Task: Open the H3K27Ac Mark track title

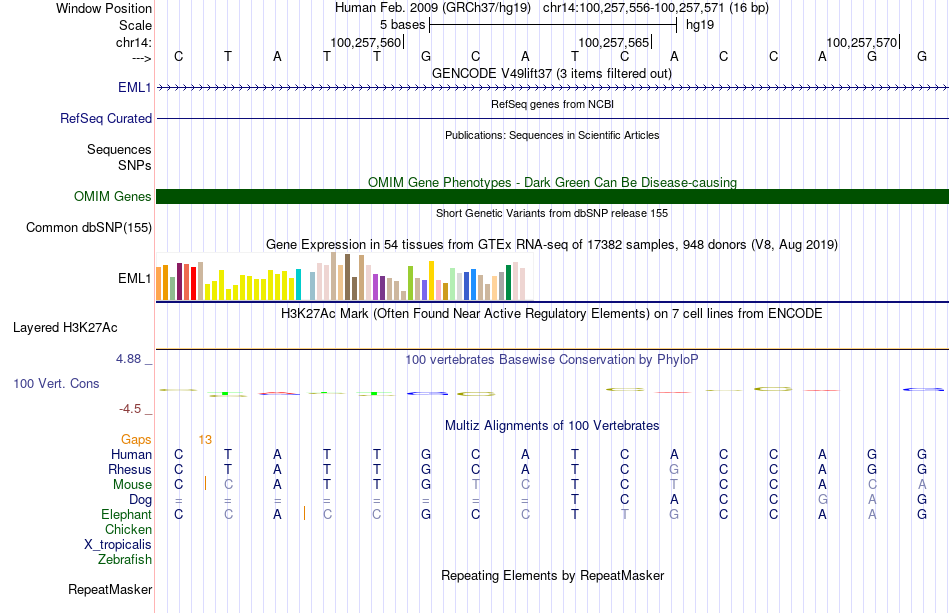Action: (552, 314)
